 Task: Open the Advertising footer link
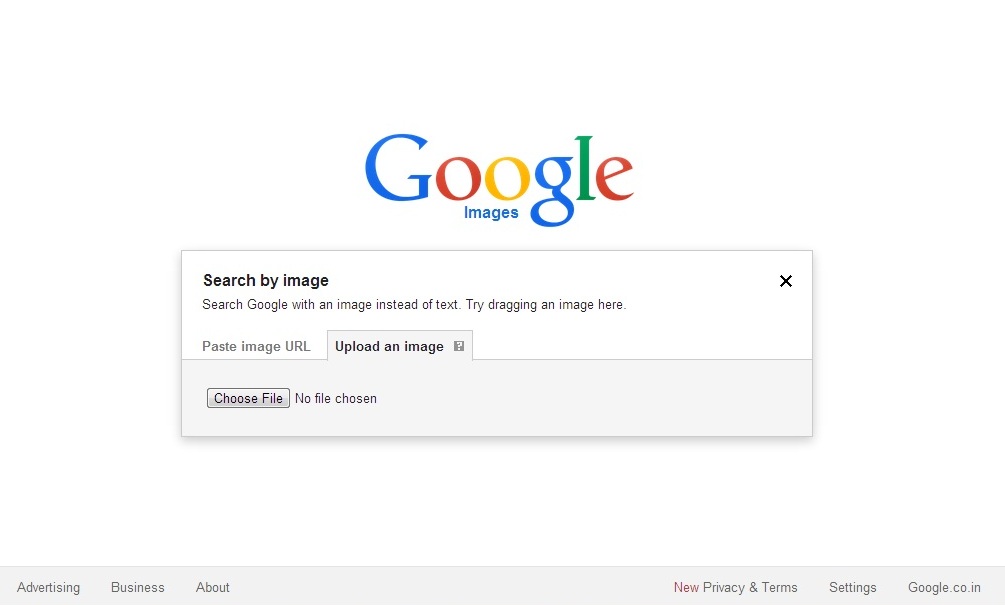coord(49,587)
